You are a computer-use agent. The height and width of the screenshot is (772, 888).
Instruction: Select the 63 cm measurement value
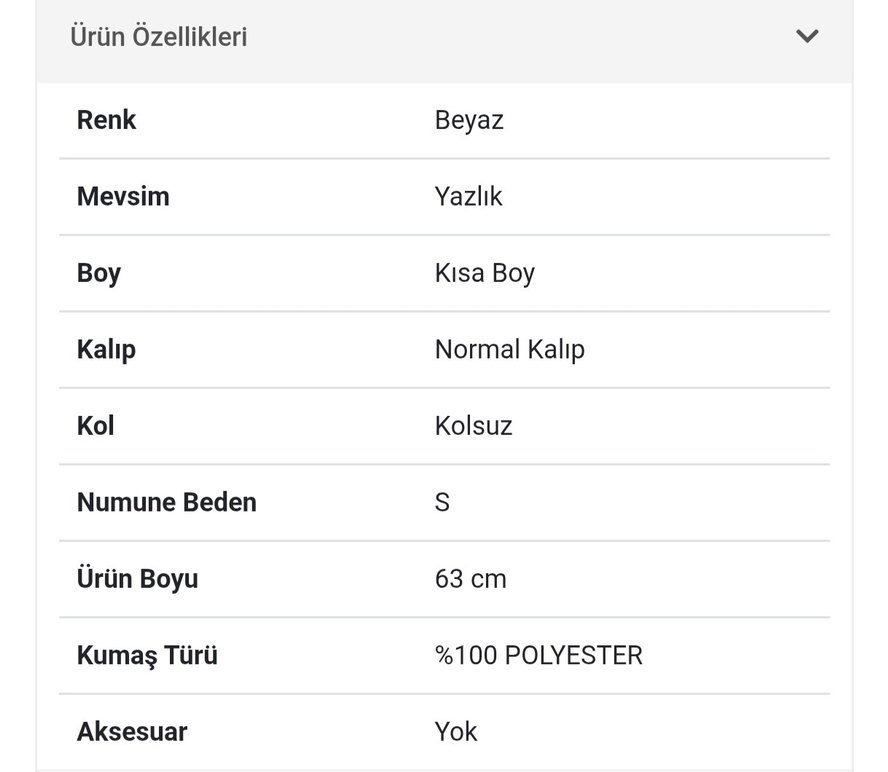(469, 579)
